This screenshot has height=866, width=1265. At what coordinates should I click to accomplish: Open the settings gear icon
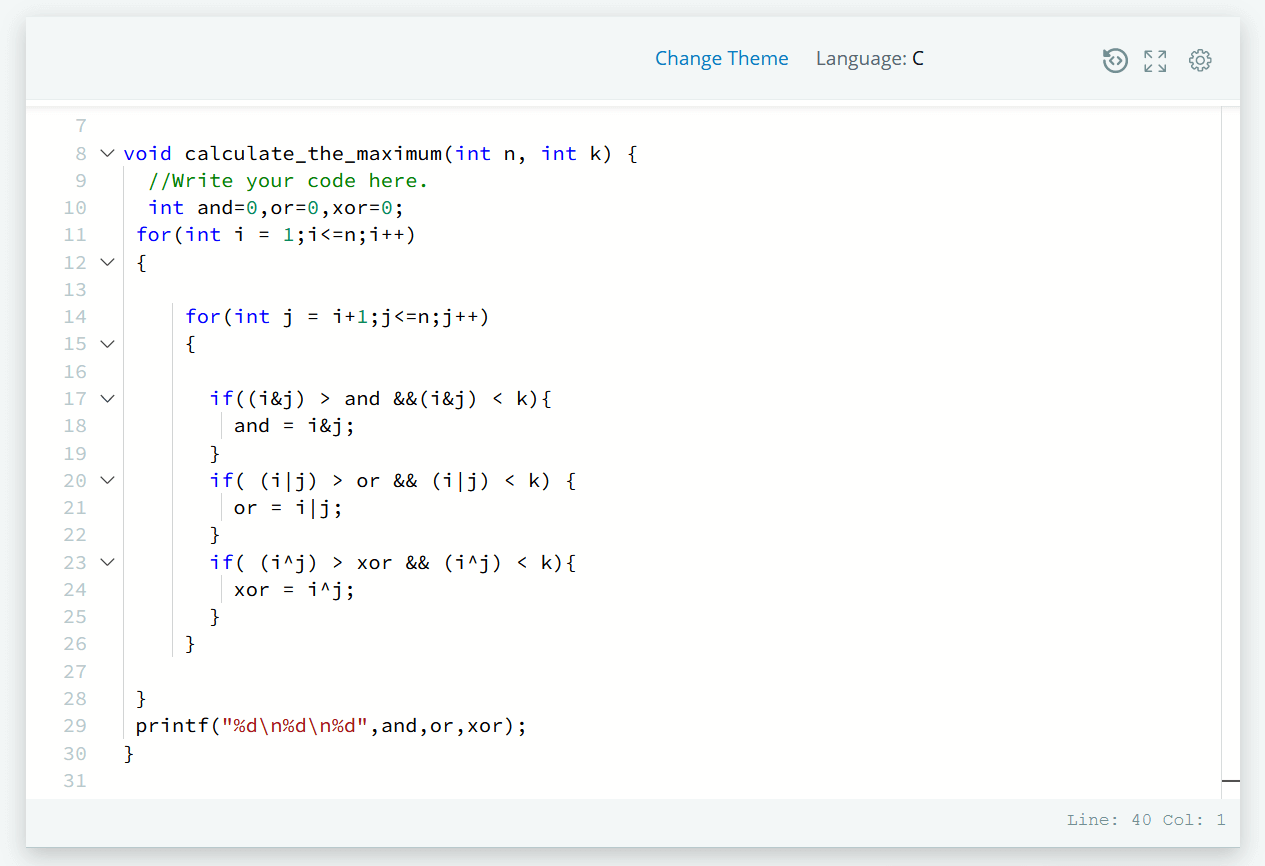coord(1200,60)
